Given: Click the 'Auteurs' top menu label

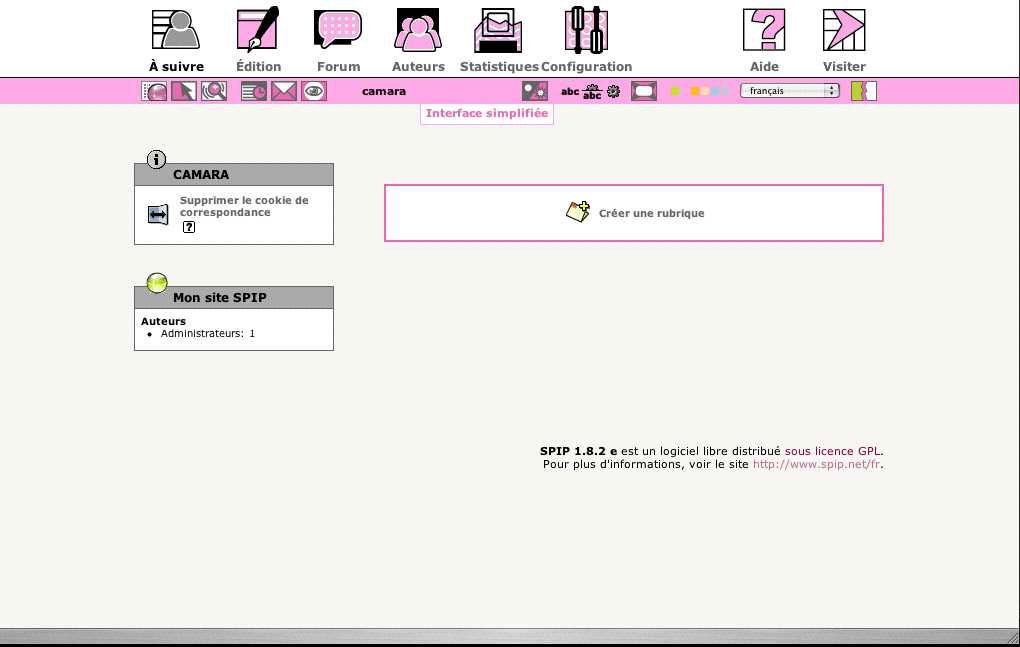Looking at the screenshot, I should [x=418, y=66].
